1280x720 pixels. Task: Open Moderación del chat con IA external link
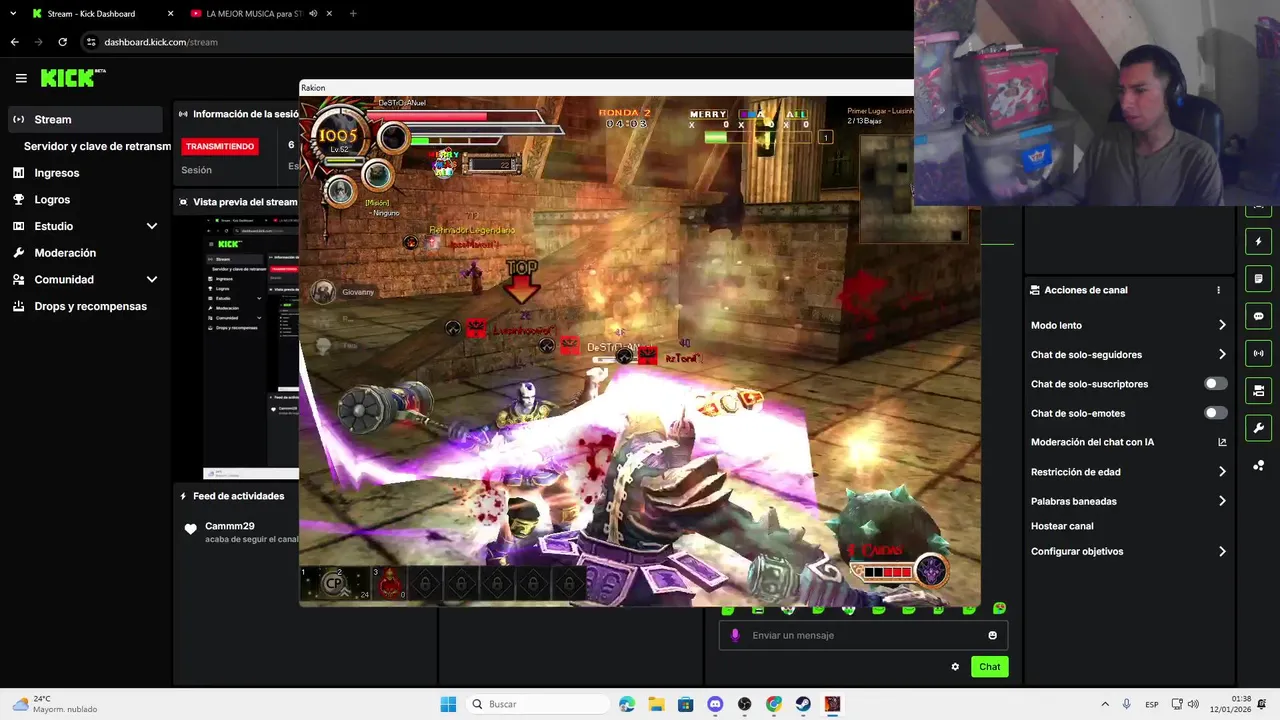(1222, 442)
